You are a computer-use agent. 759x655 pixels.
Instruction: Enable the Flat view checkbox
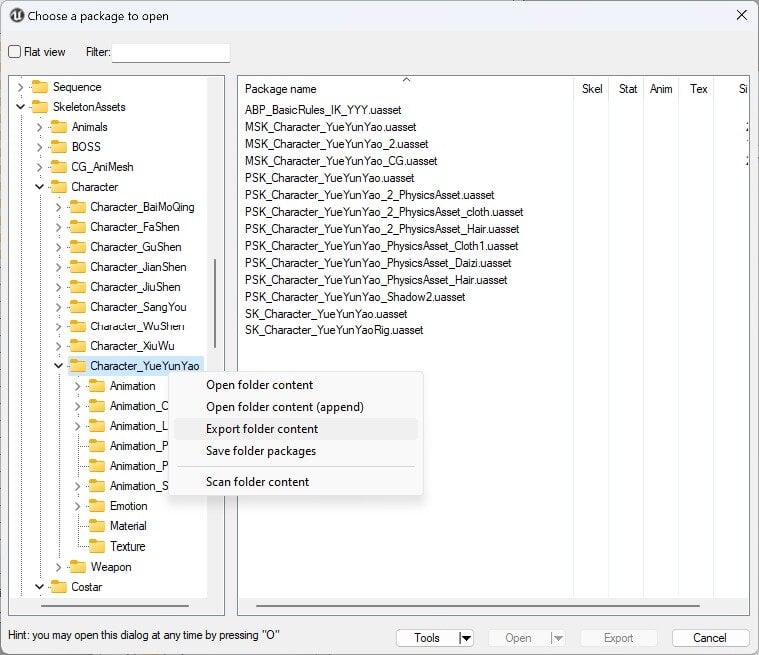point(15,52)
